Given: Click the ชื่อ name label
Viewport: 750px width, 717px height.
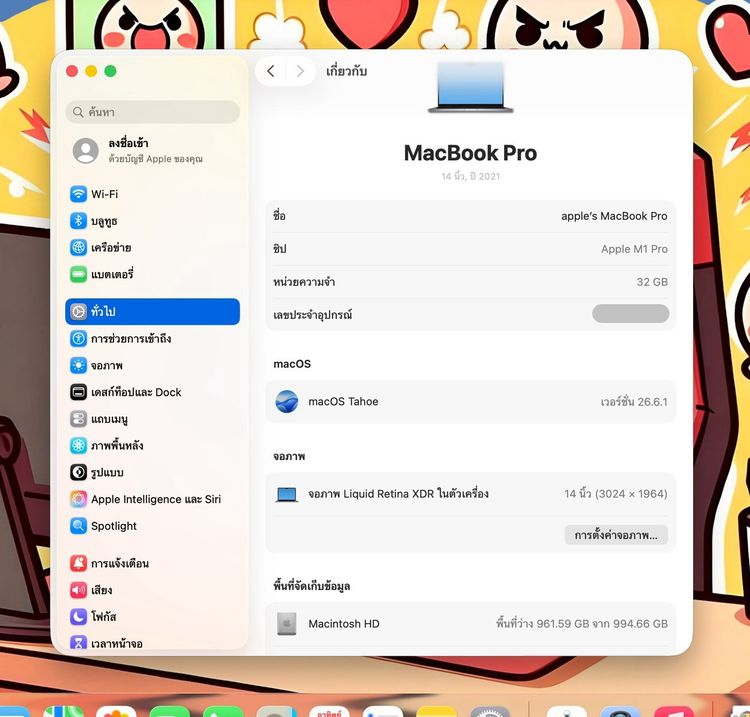Looking at the screenshot, I should (279, 216).
